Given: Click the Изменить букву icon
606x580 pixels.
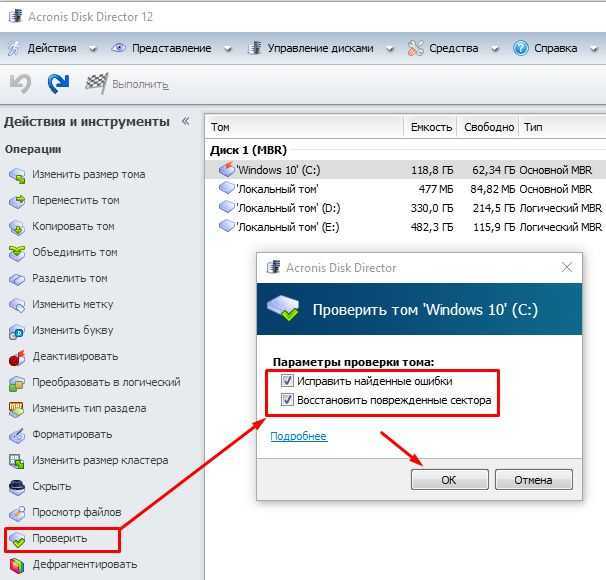Looking at the screenshot, I should coord(17,331).
